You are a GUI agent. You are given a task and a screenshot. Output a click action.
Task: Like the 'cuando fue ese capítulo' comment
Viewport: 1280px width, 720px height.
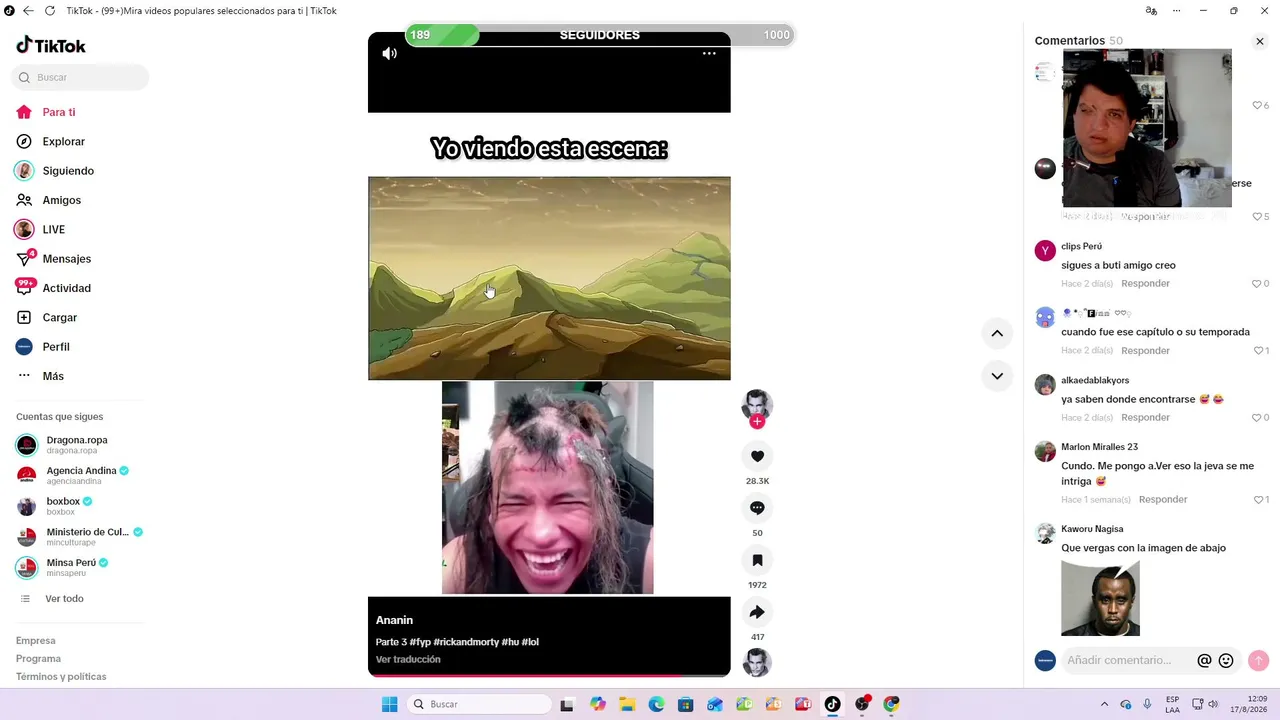pyautogui.click(x=1260, y=350)
